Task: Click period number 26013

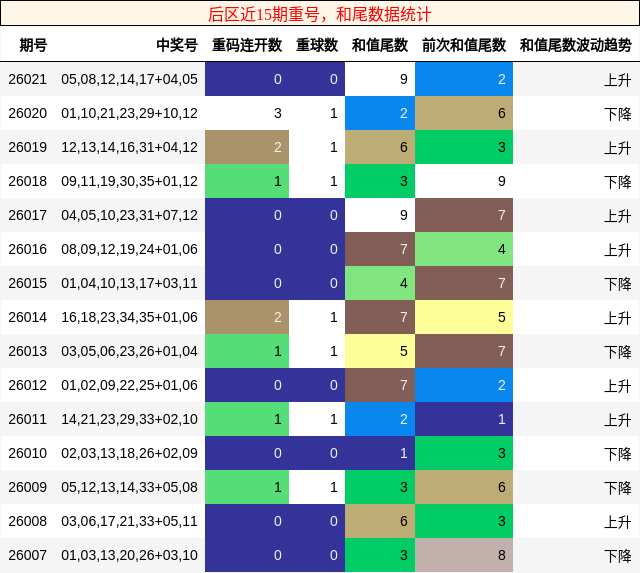Action: 28,351
